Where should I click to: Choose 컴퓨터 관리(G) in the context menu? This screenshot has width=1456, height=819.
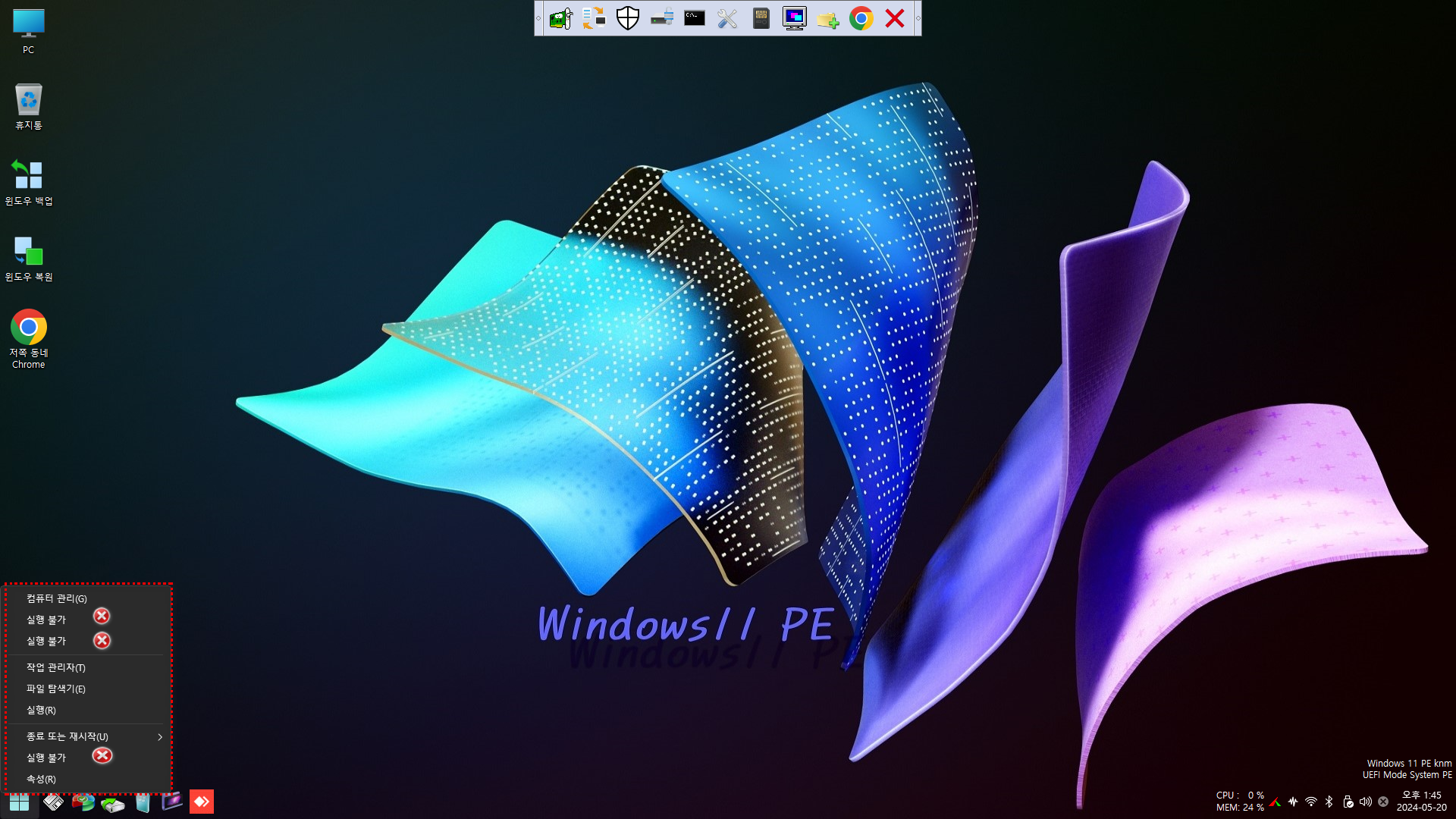(86, 598)
